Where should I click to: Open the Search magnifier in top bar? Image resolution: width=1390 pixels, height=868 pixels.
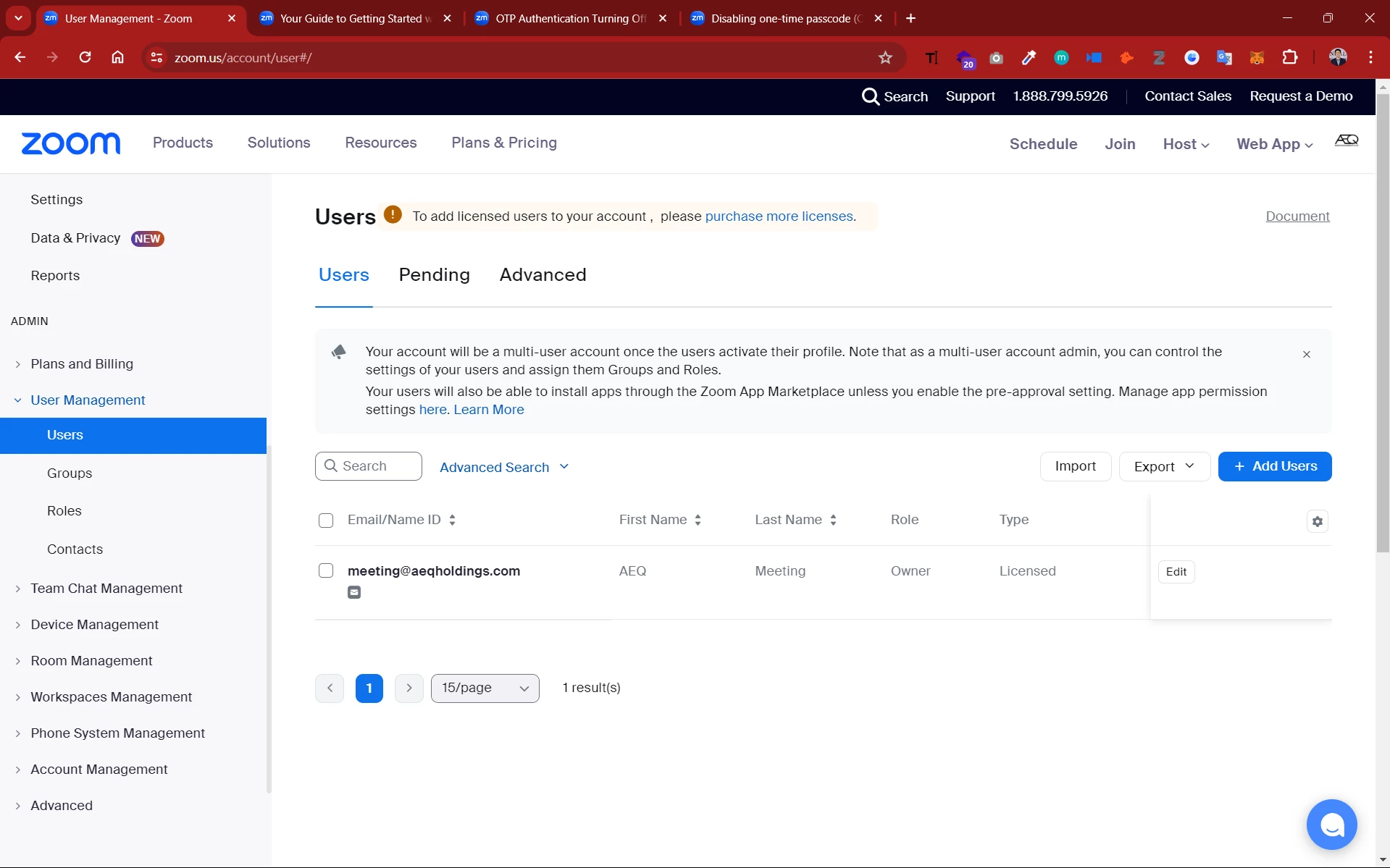pyautogui.click(x=870, y=96)
